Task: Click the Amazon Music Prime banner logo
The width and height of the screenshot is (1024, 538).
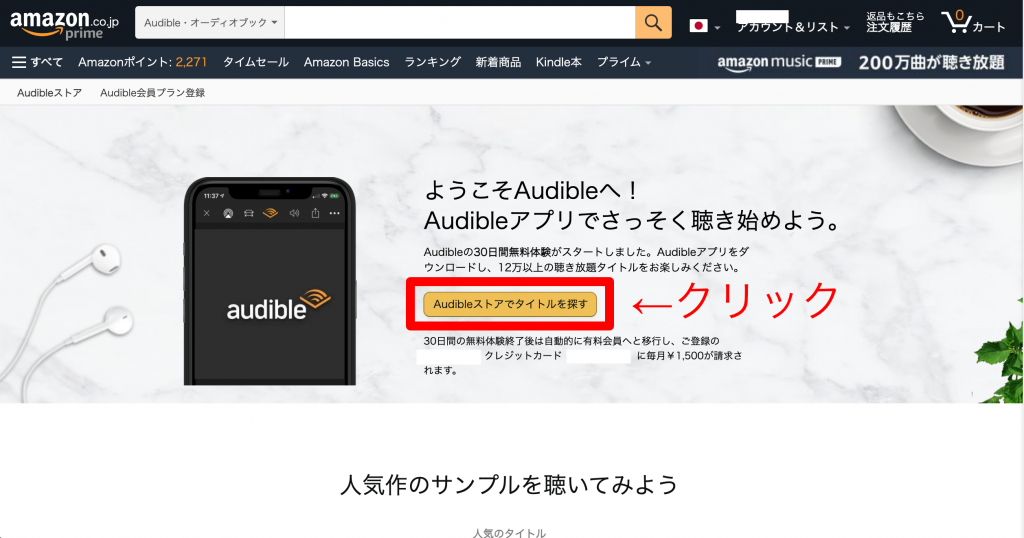Action: (779, 62)
